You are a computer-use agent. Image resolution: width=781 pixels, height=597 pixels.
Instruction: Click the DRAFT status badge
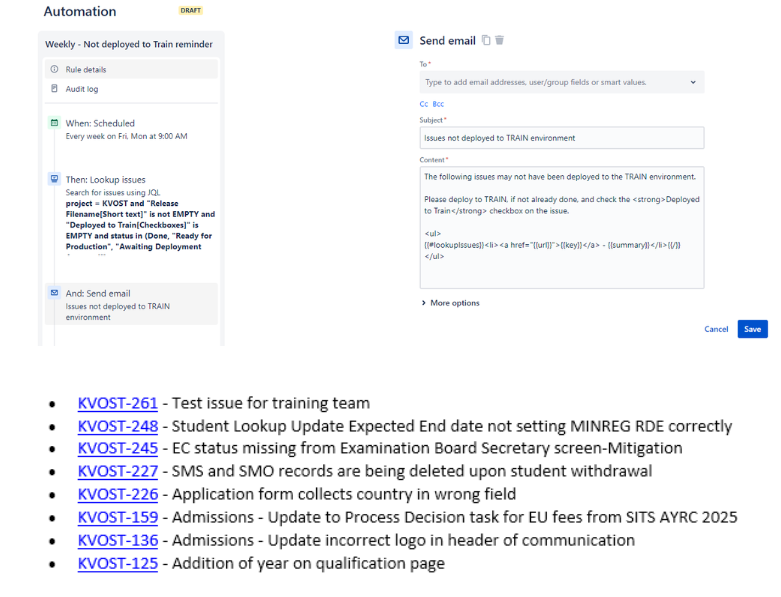191,10
